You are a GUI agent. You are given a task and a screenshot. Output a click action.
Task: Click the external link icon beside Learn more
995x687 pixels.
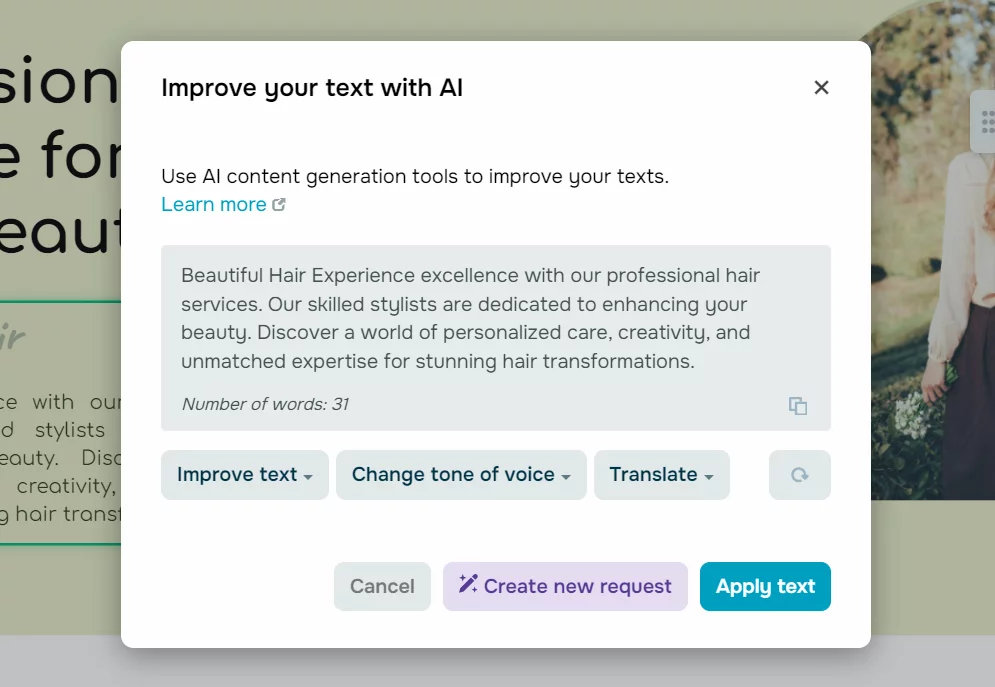pos(279,205)
